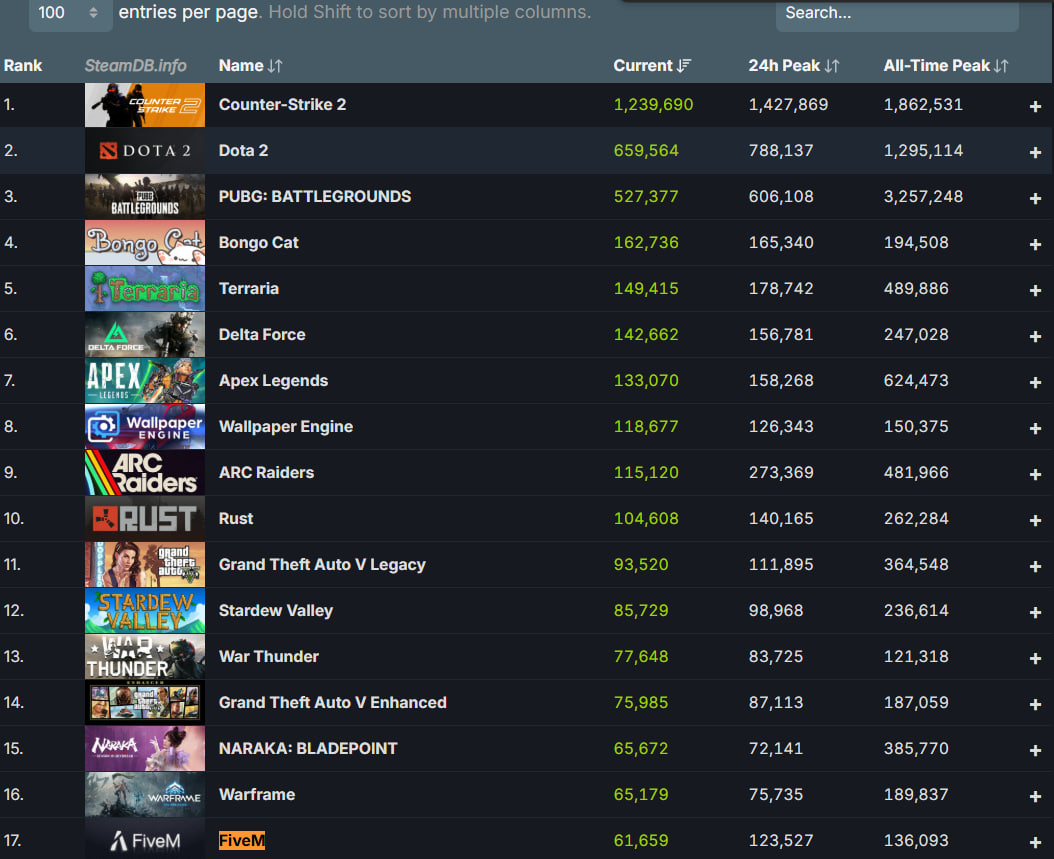The image size is (1054, 859).
Task: Click the plus icon for Counter-Strike 2
Action: click(1035, 106)
